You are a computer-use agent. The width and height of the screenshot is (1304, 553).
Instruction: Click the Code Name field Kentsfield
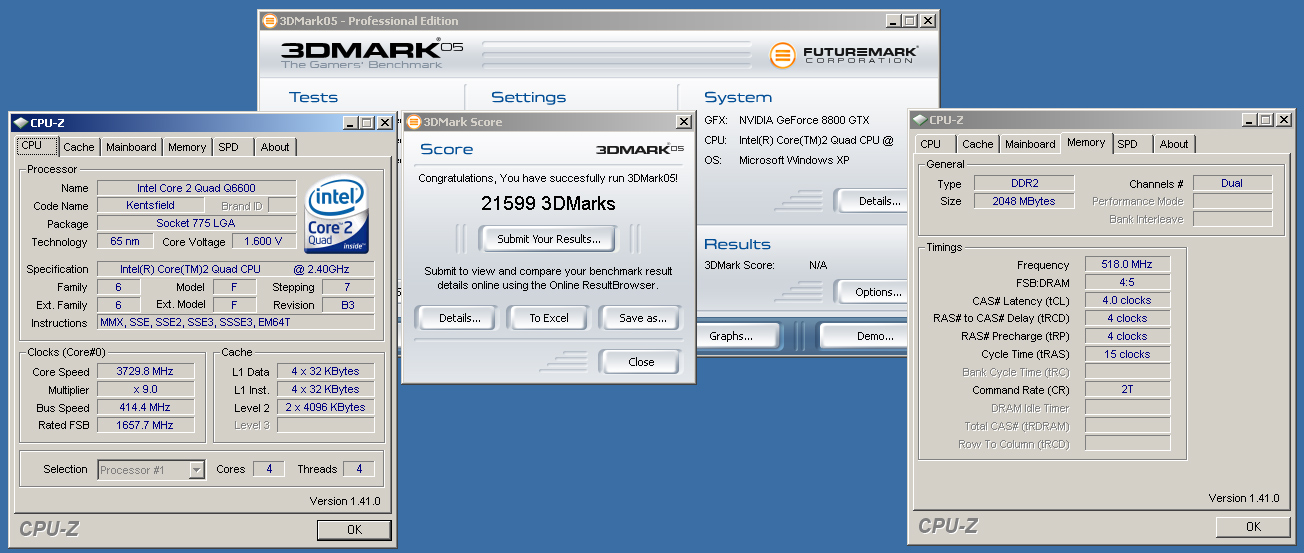click(150, 206)
